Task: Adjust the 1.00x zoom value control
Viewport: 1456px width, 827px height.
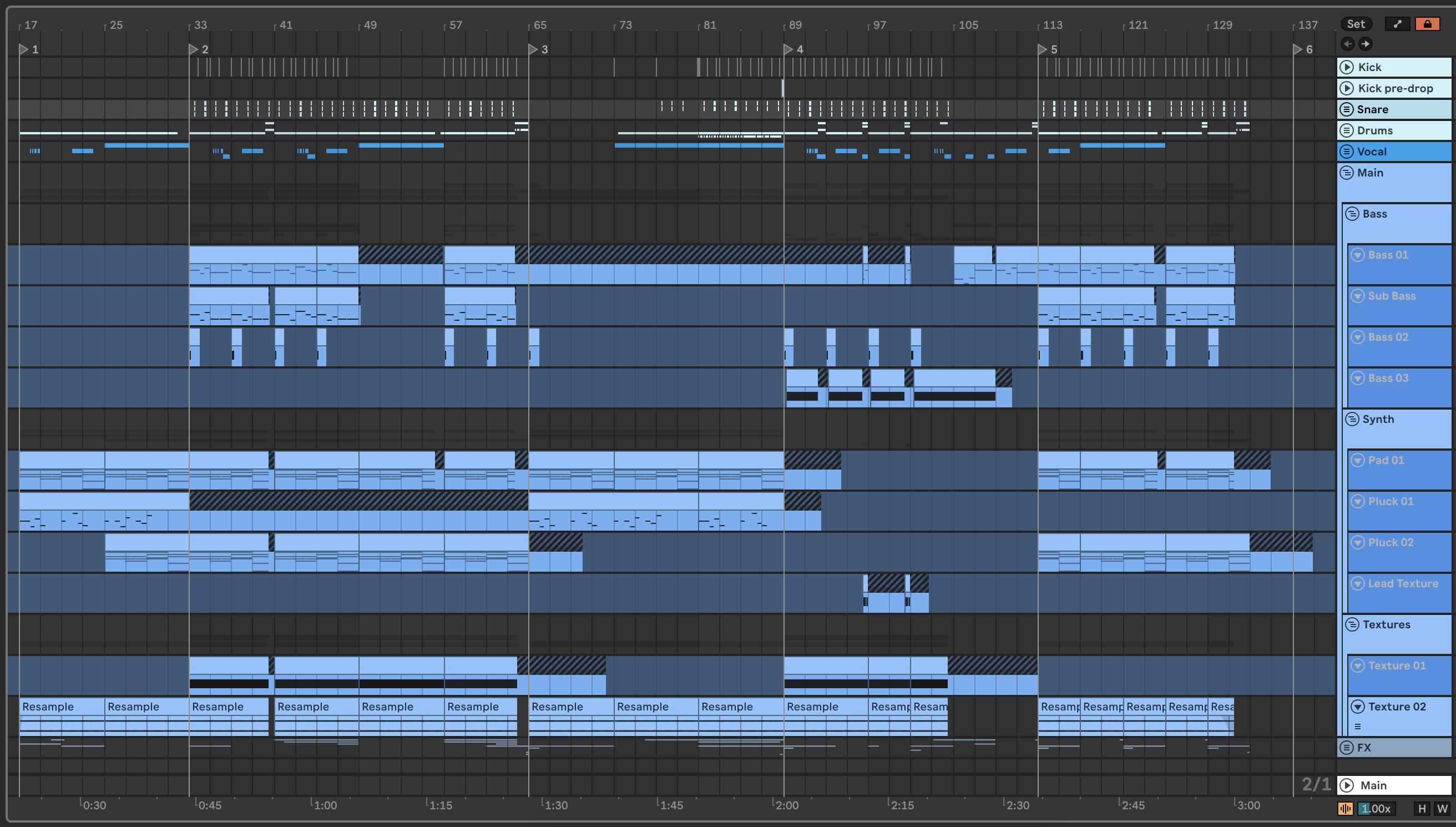Action: pyautogui.click(x=1376, y=808)
